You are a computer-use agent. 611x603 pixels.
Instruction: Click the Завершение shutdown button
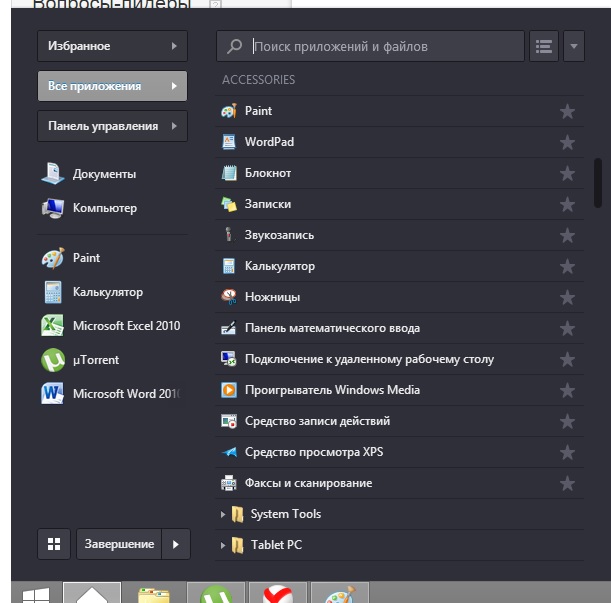pos(119,544)
